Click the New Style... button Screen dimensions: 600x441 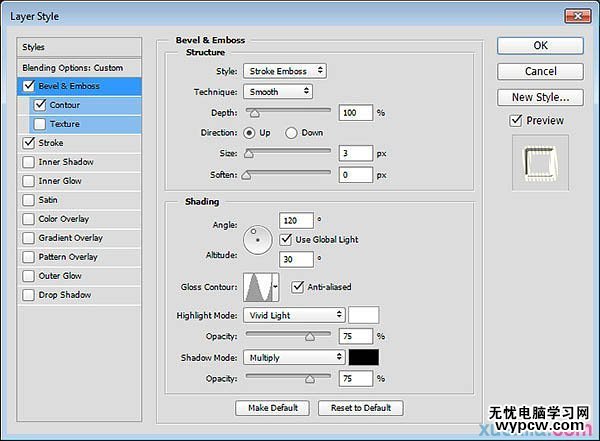(540, 97)
